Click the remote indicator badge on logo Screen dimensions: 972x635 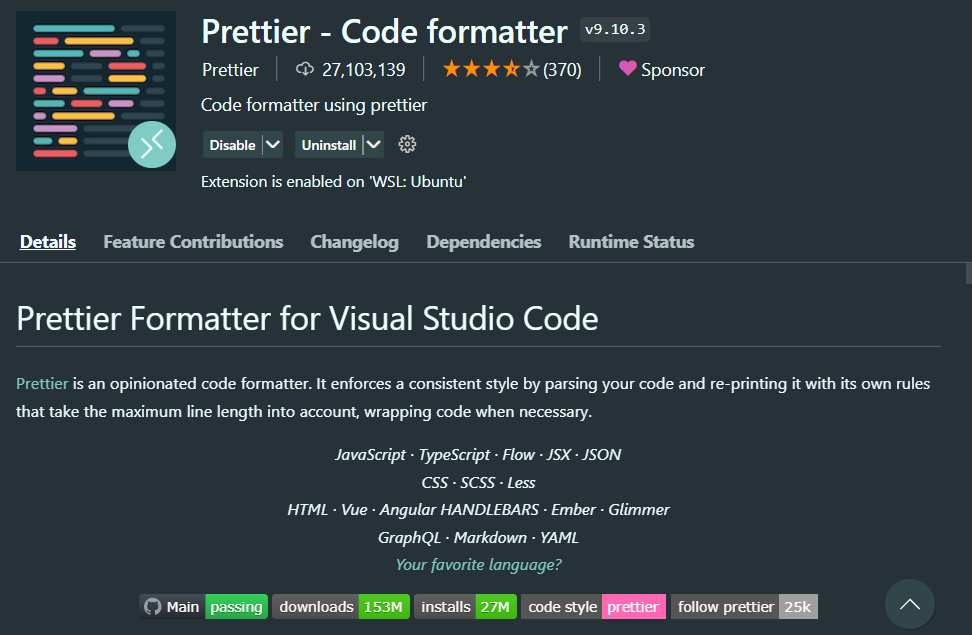click(x=152, y=144)
